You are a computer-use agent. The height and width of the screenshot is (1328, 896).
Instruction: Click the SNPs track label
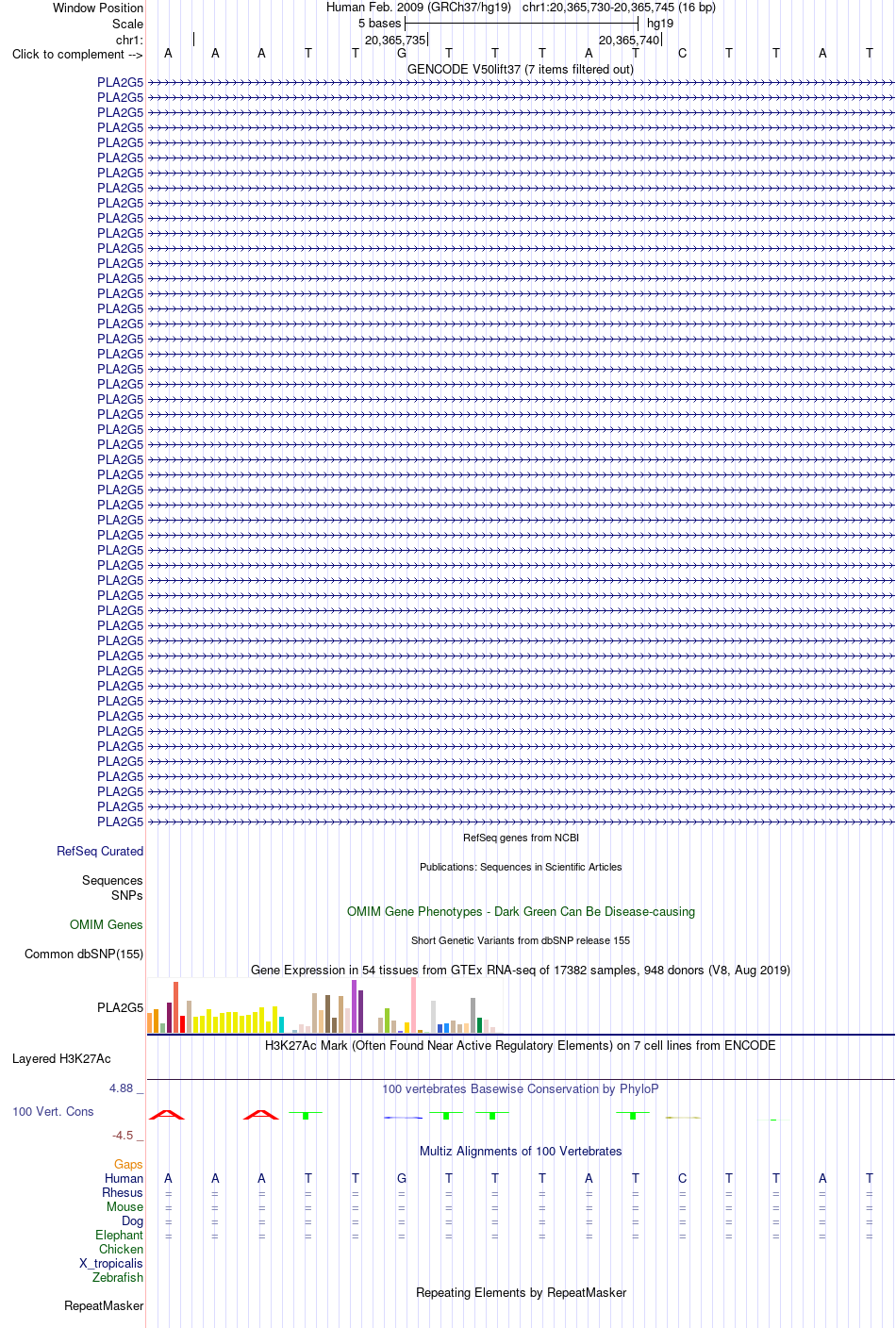(x=127, y=895)
